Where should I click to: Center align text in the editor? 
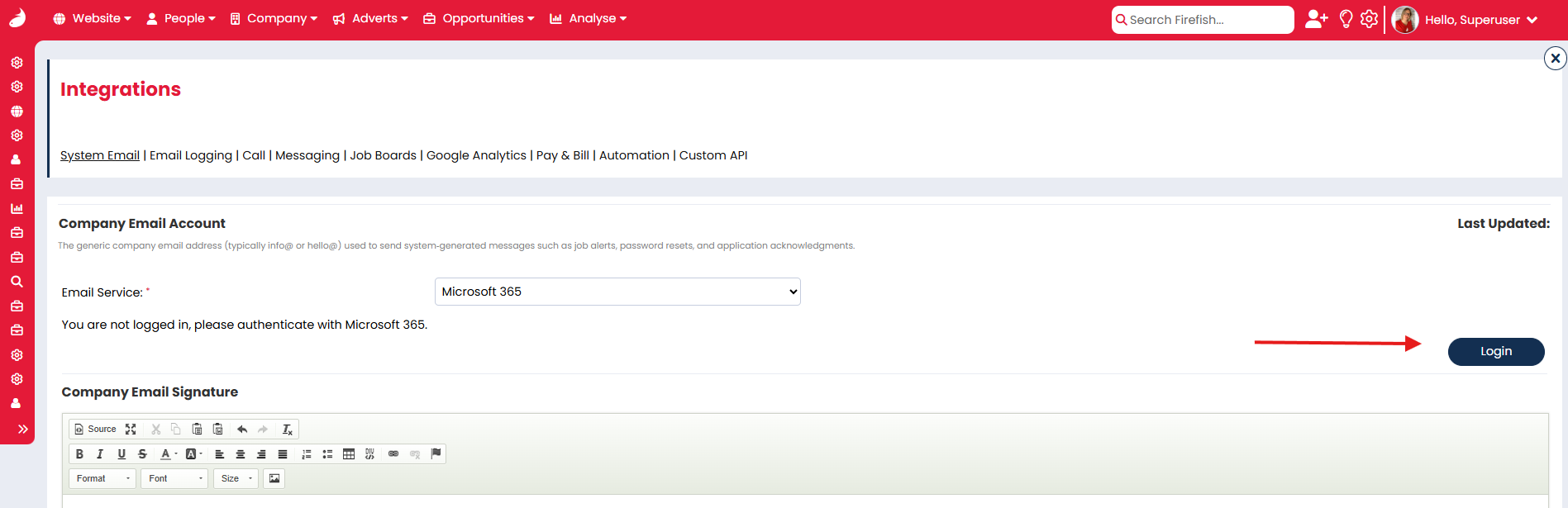coord(241,453)
